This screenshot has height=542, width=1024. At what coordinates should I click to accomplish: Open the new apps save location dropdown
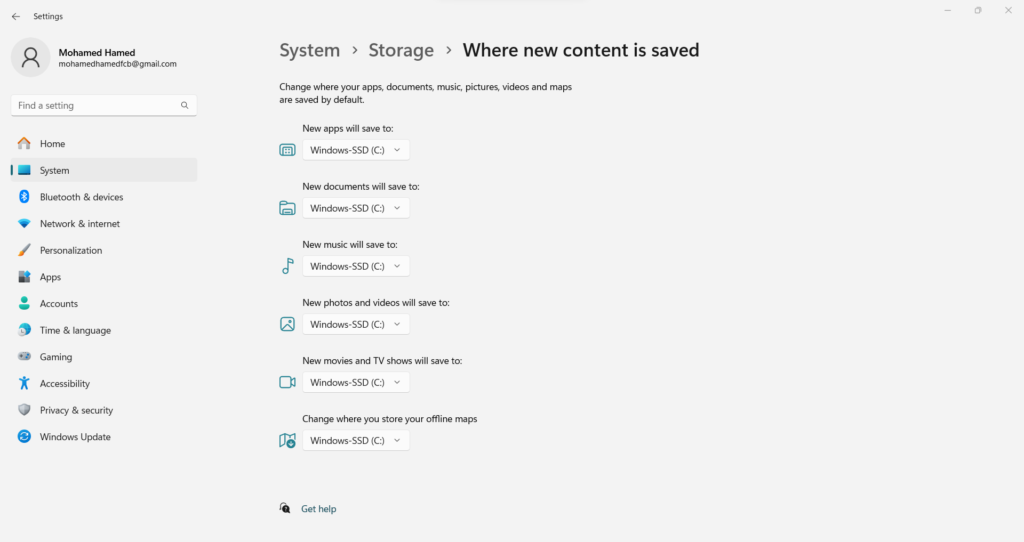pyautogui.click(x=356, y=150)
